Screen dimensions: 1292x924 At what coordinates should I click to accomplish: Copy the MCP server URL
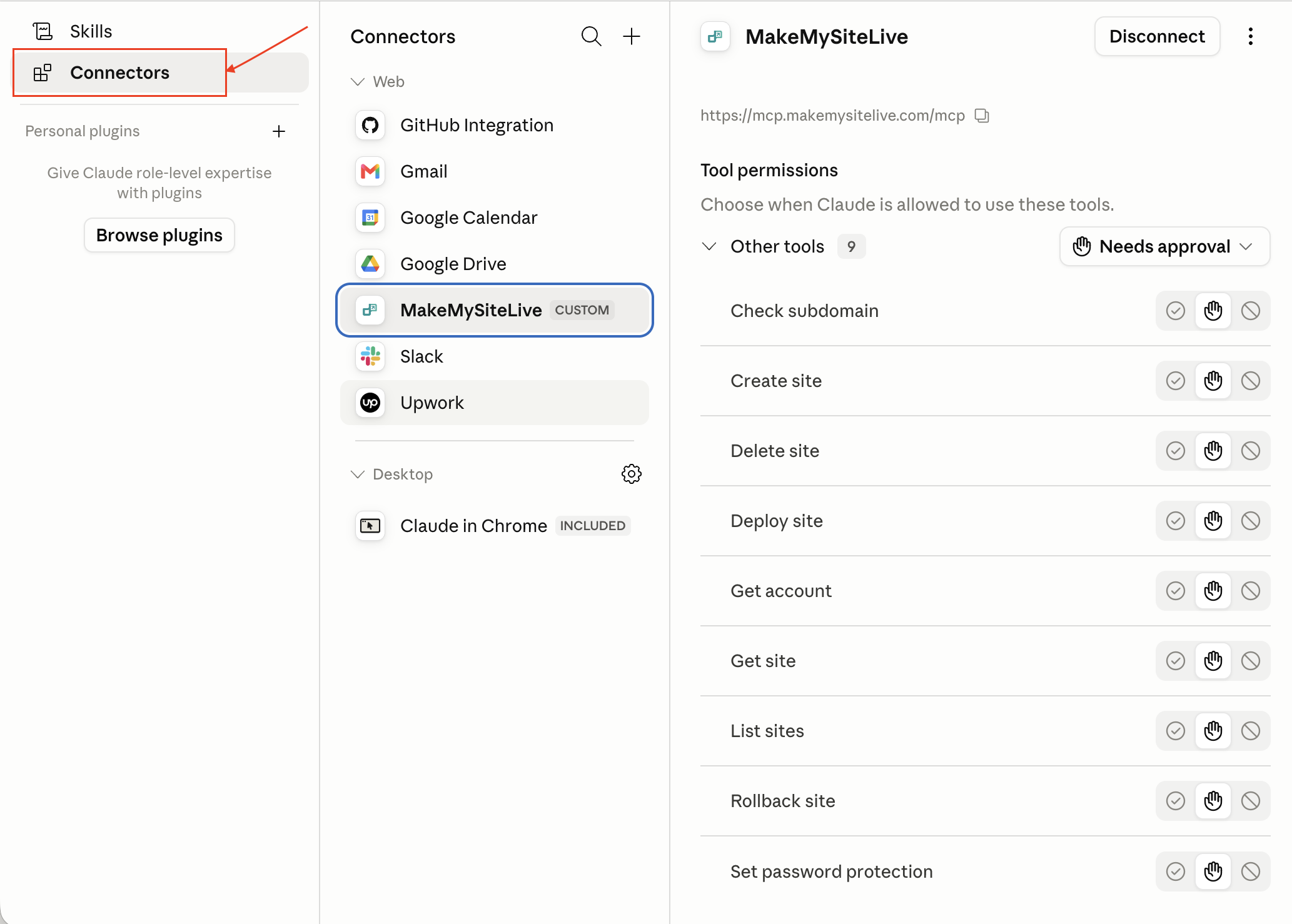coord(982,116)
